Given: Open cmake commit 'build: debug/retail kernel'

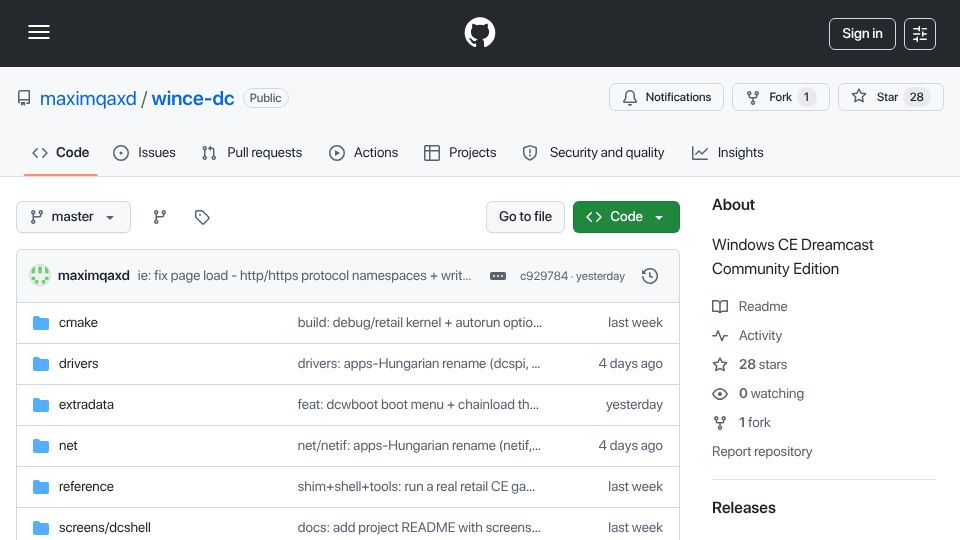Looking at the screenshot, I should click(419, 323).
